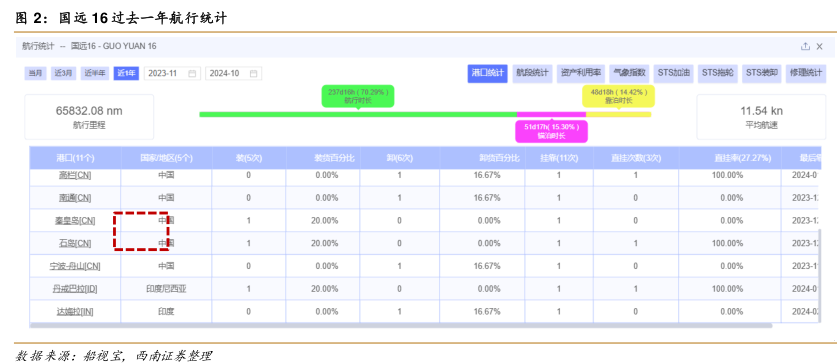The width and height of the screenshot is (837, 363).
Task: Click the green 237d16h tooltip label
Action: pos(358,96)
